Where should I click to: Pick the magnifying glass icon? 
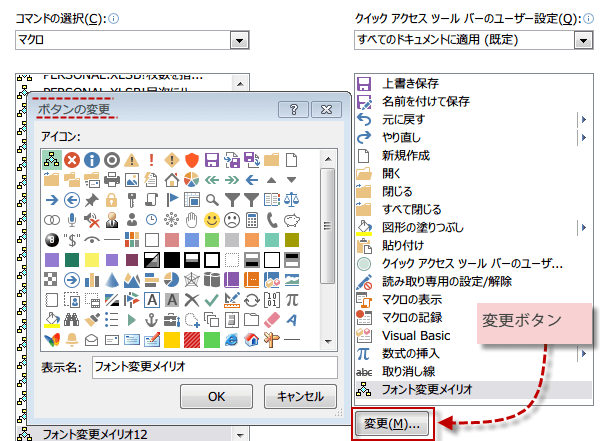(x=212, y=200)
